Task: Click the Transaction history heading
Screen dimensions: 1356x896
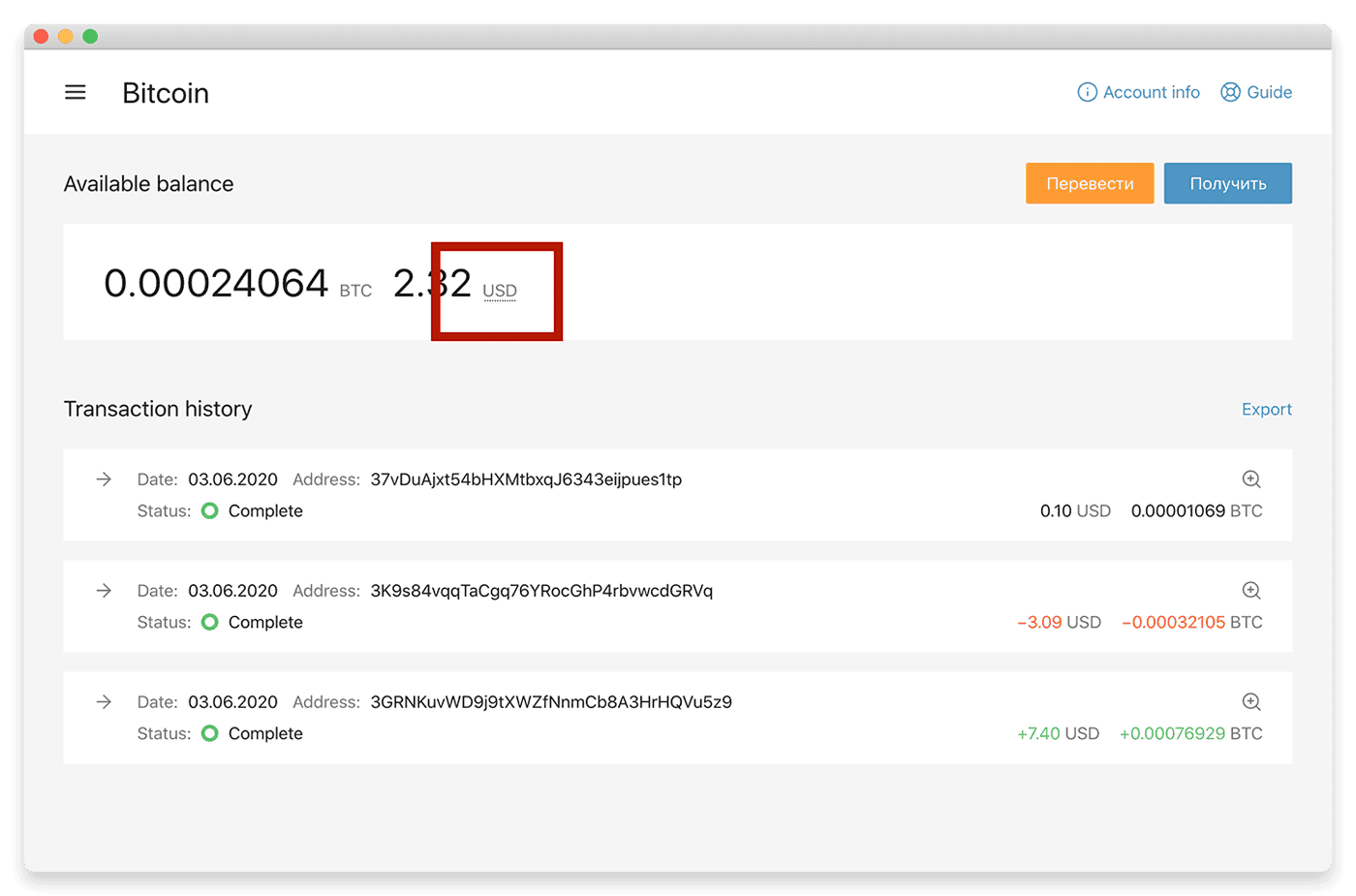Action: tap(158, 409)
